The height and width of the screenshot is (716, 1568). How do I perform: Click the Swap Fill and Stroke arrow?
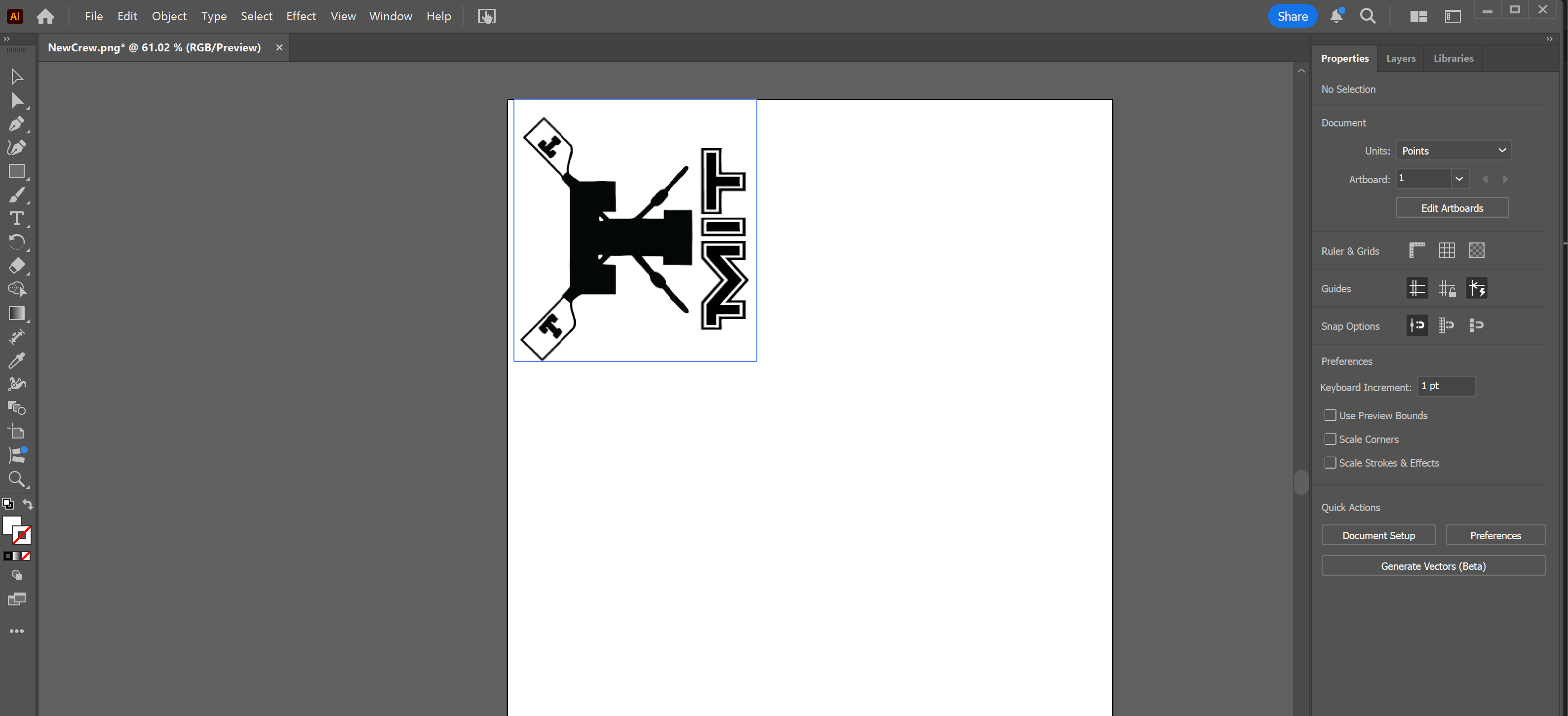click(x=28, y=504)
